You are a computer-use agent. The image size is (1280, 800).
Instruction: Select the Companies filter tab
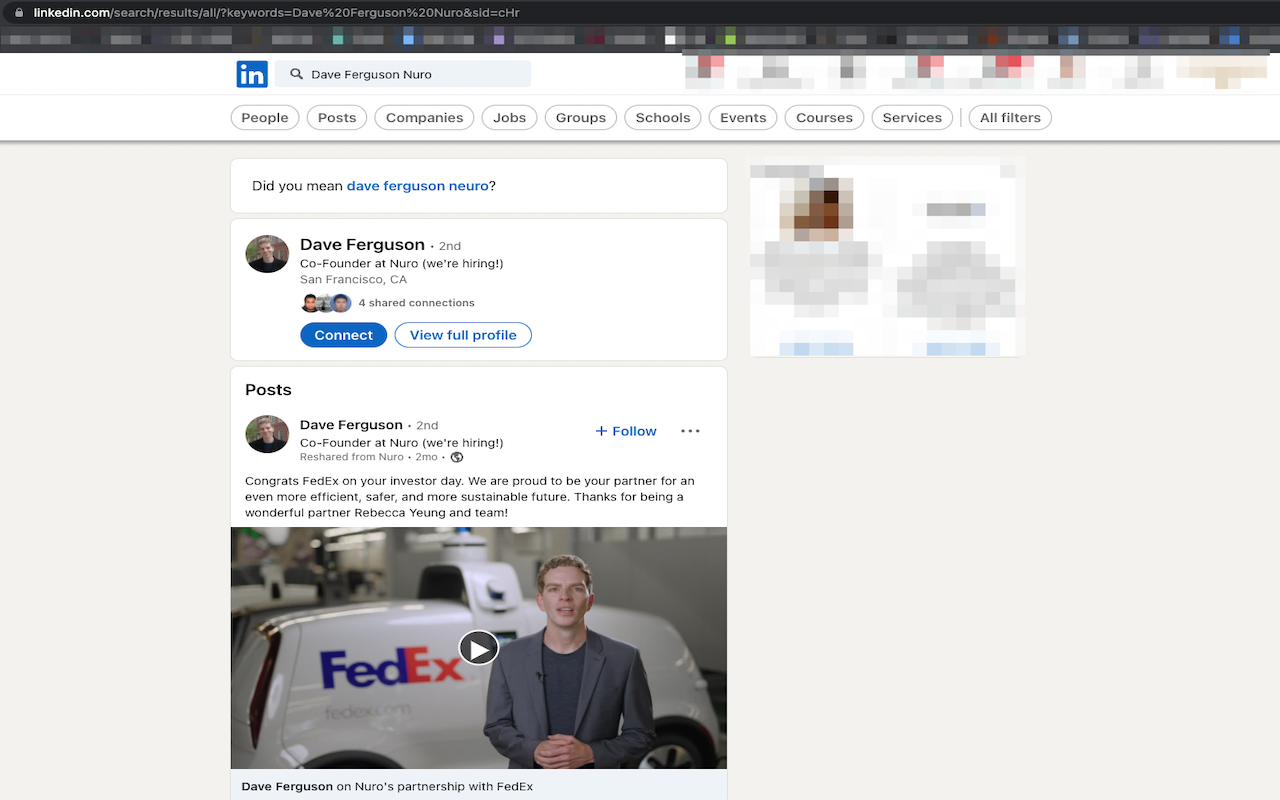pyautogui.click(x=424, y=117)
